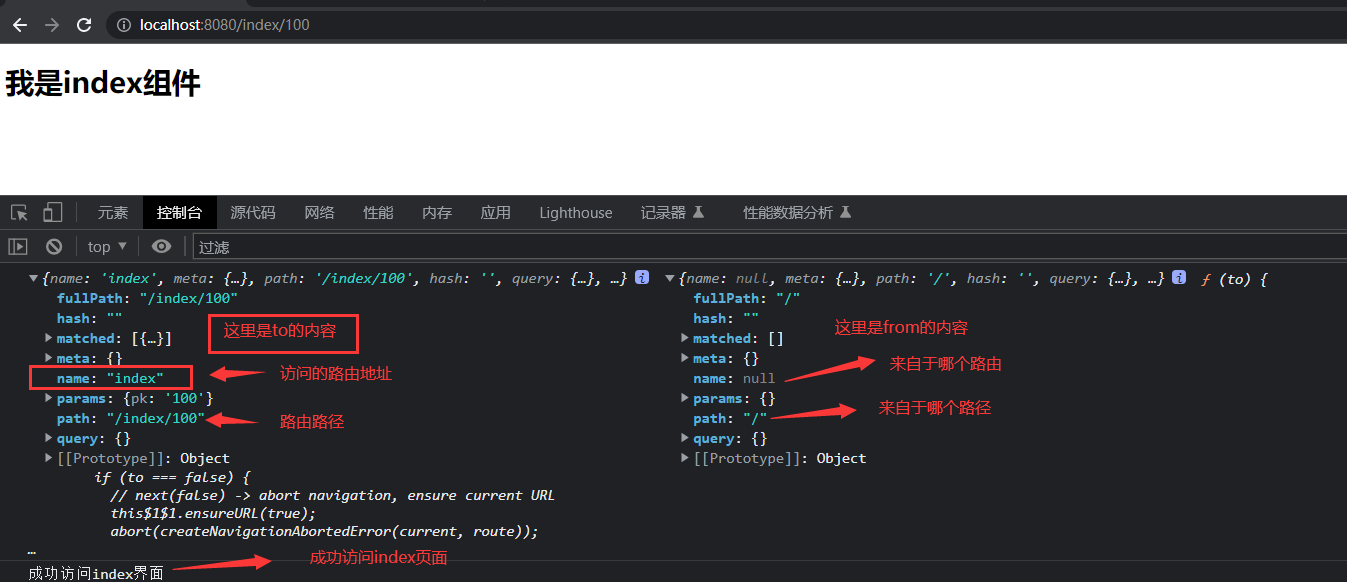Collapse the to route object

(33, 279)
